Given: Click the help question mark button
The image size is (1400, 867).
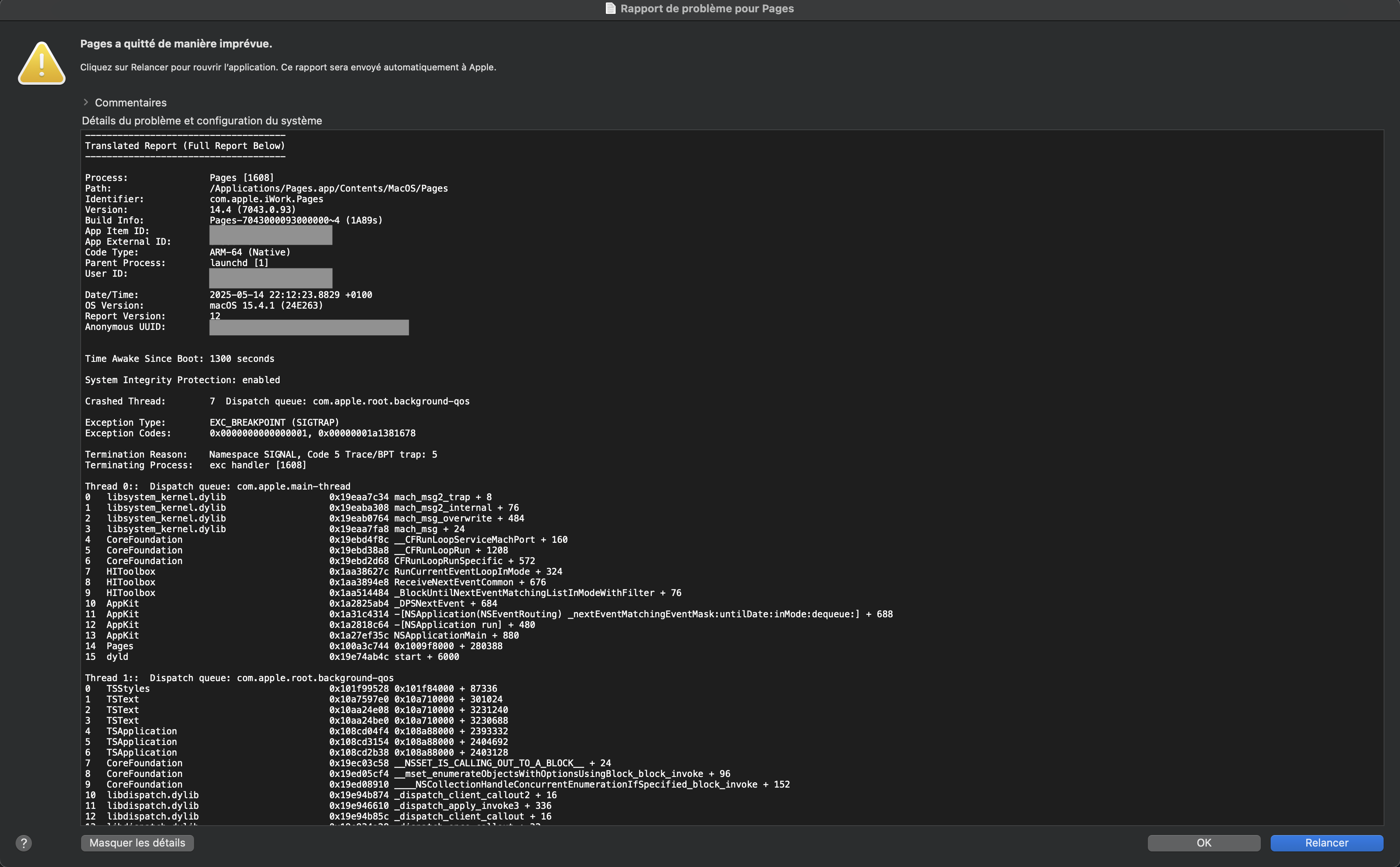Looking at the screenshot, I should (23, 843).
